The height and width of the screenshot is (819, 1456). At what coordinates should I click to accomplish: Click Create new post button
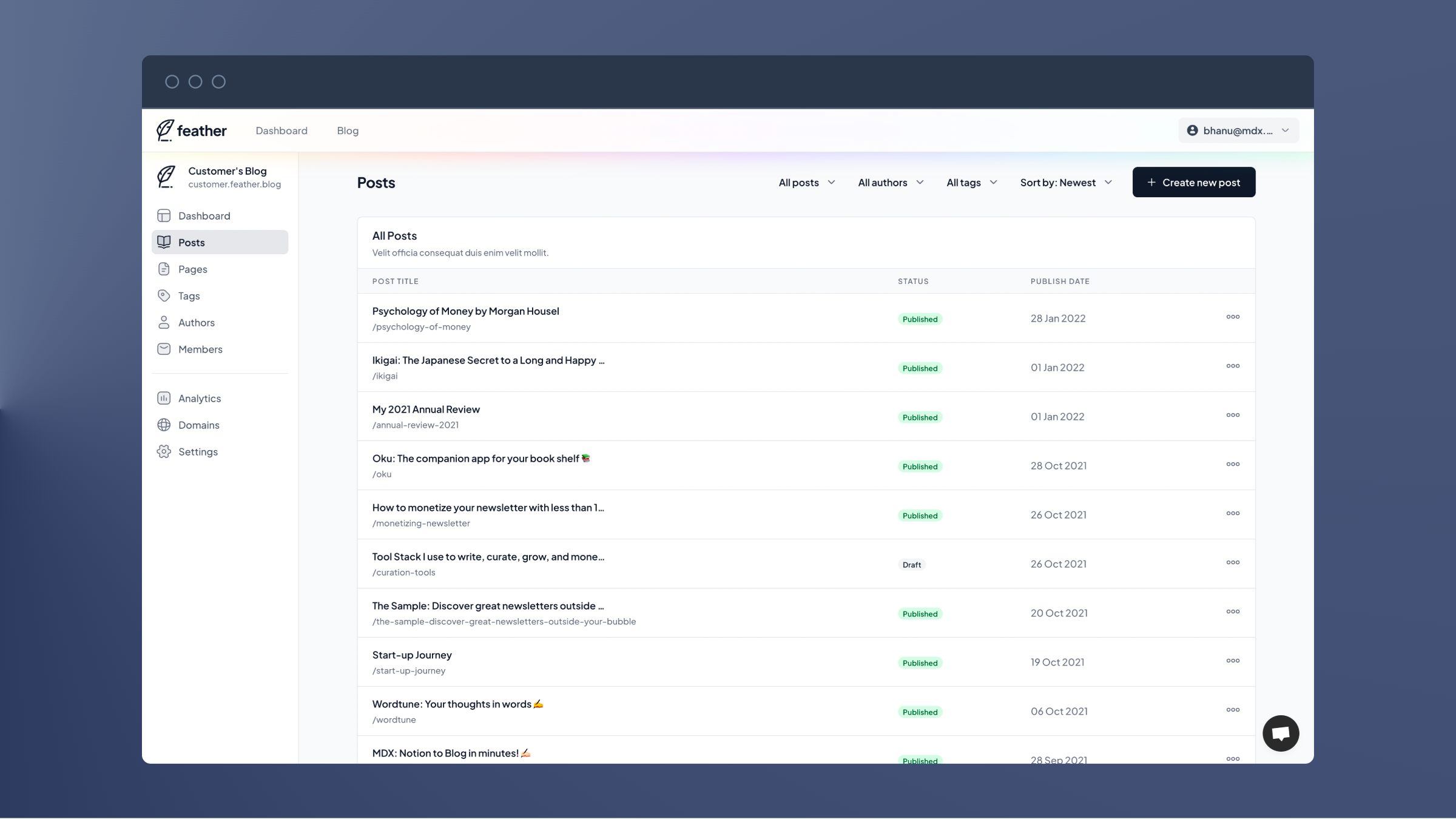(x=1193, y=182)
